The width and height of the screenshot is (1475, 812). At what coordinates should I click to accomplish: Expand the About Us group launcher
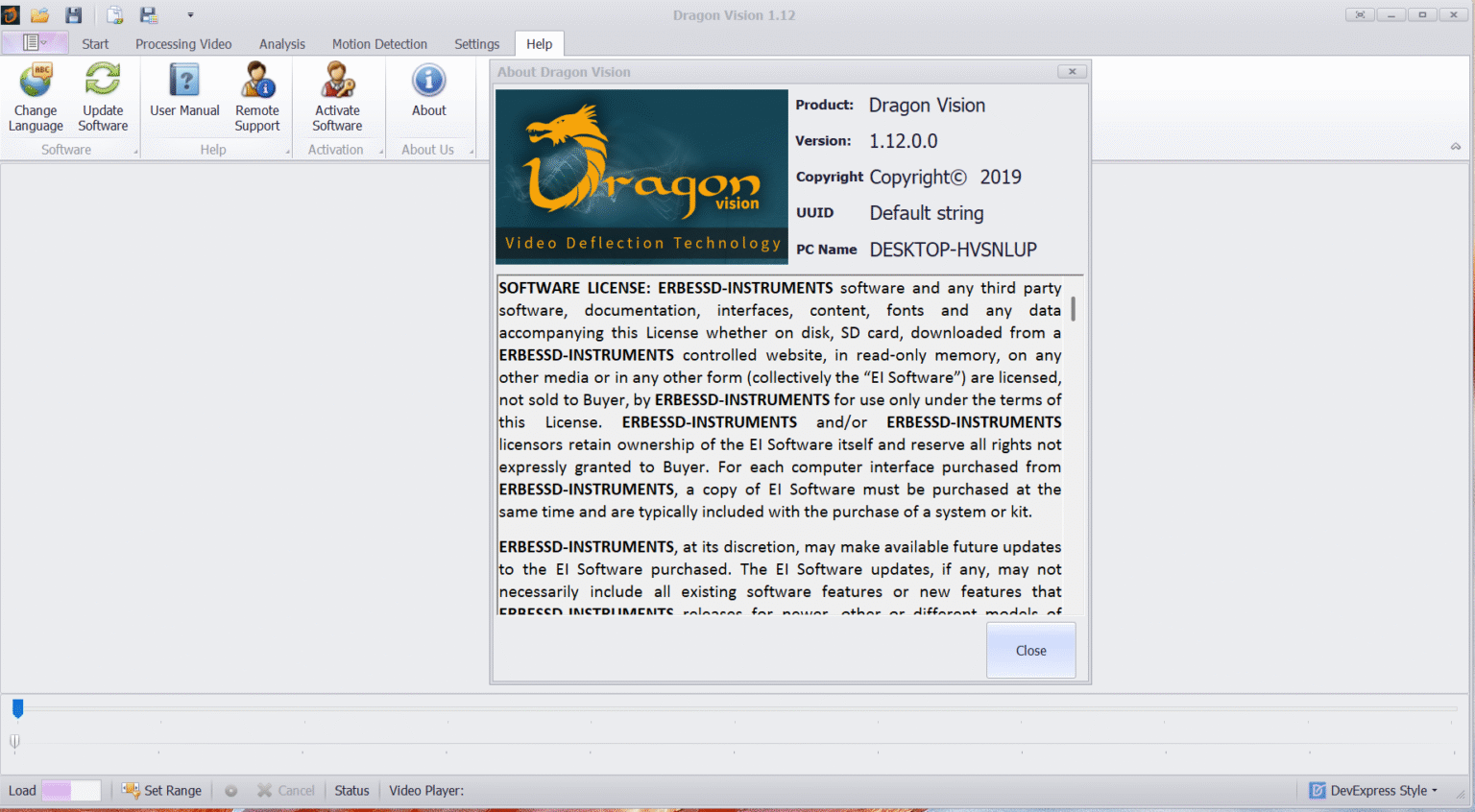click(472, 152)
